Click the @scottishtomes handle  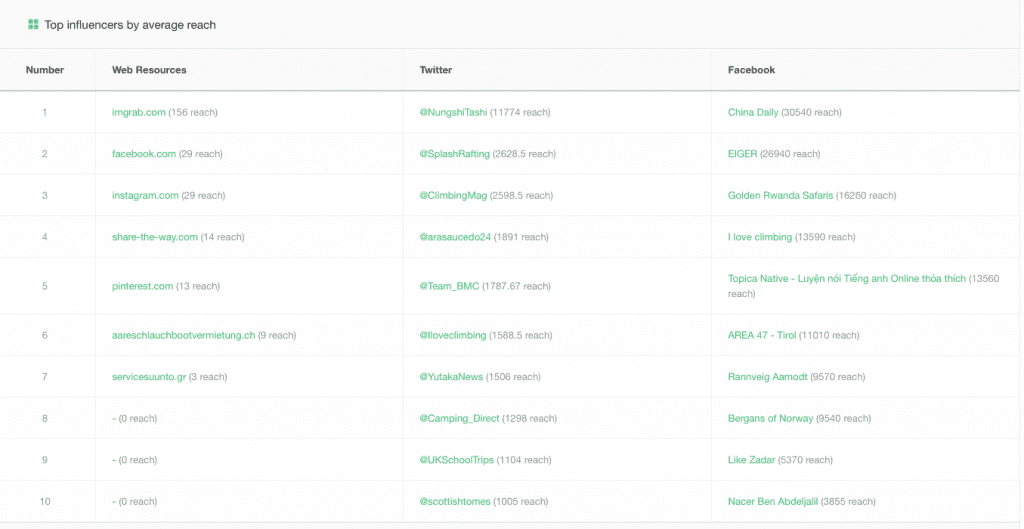[455, 501]
